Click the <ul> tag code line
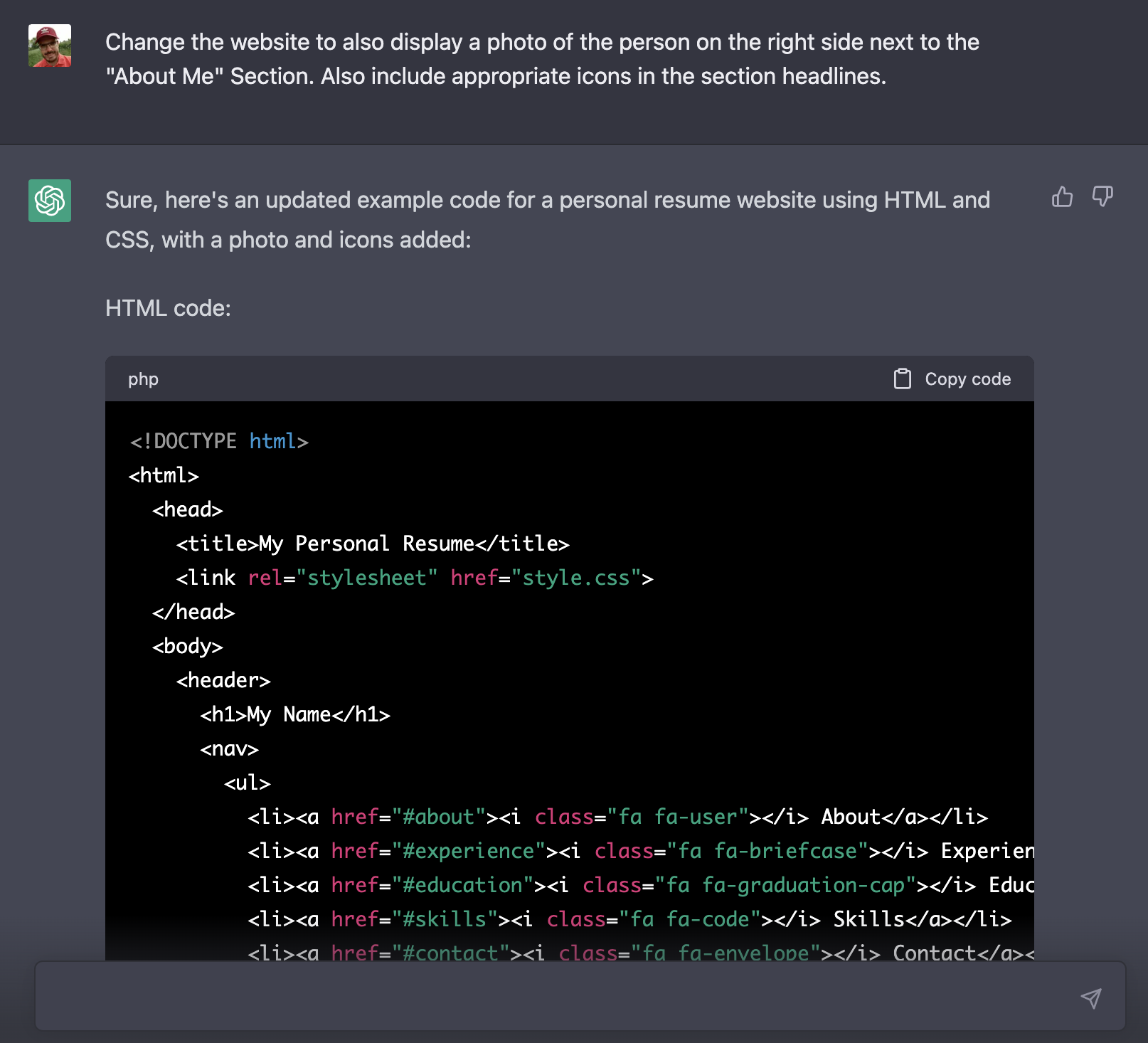Image resolution: width=1148 pixels, height=1043 pixels. pos(248,783)
